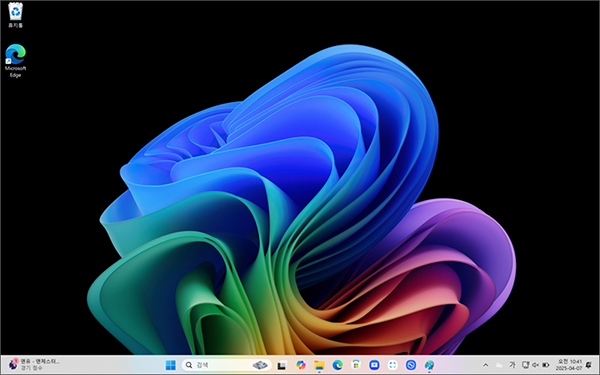
Task: Open Task View in the taskbar
Action: (282, 365)
